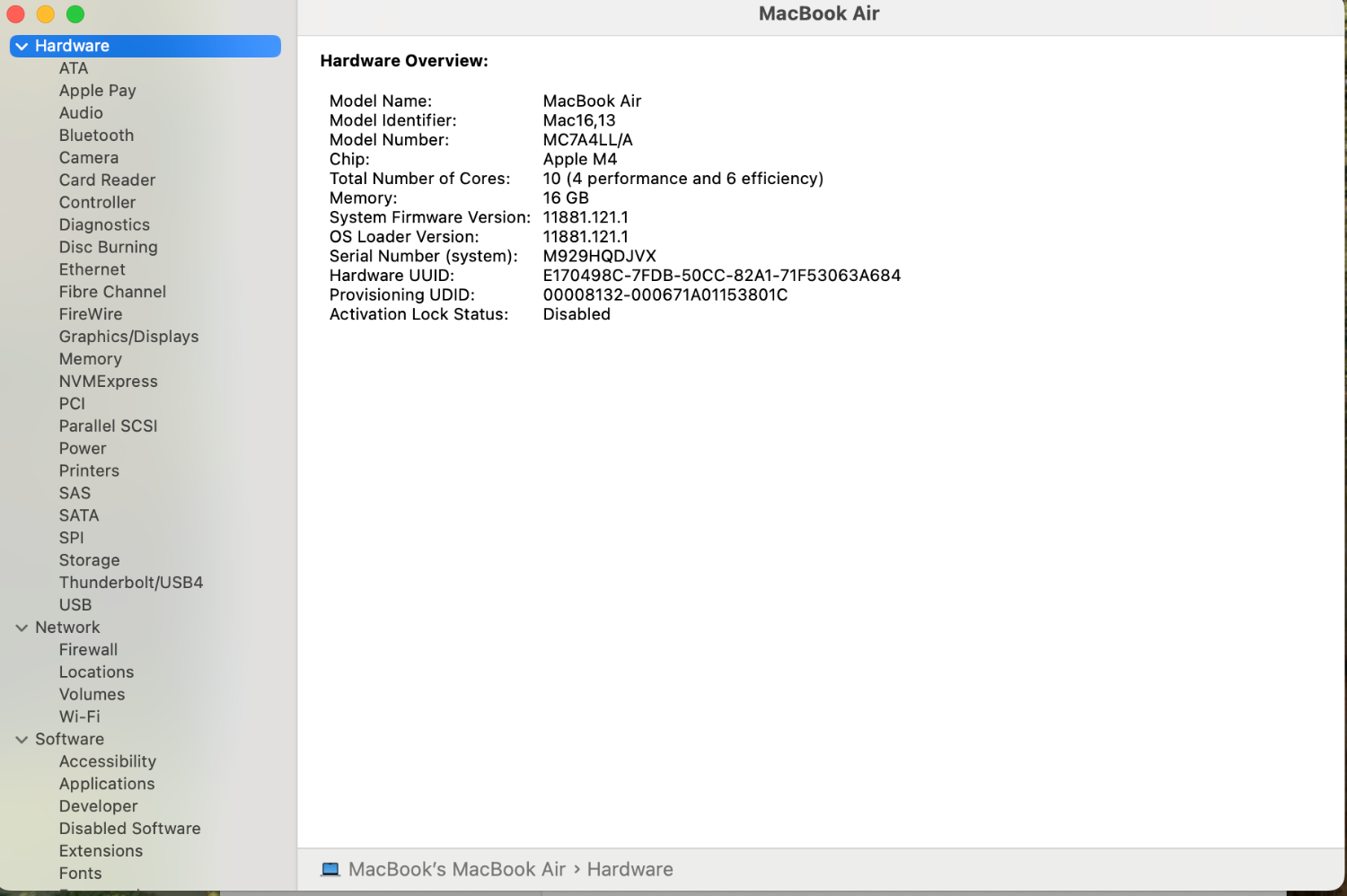1347x896 pixels.
Task: Select Fibre Channel entry
Action: point(112,292)
